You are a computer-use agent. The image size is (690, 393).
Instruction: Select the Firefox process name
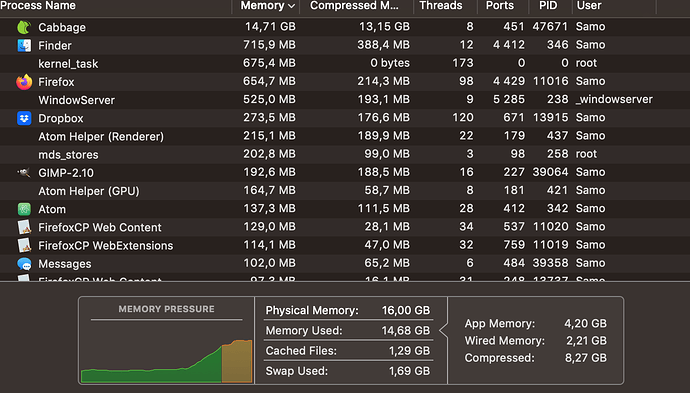[56, 82]
